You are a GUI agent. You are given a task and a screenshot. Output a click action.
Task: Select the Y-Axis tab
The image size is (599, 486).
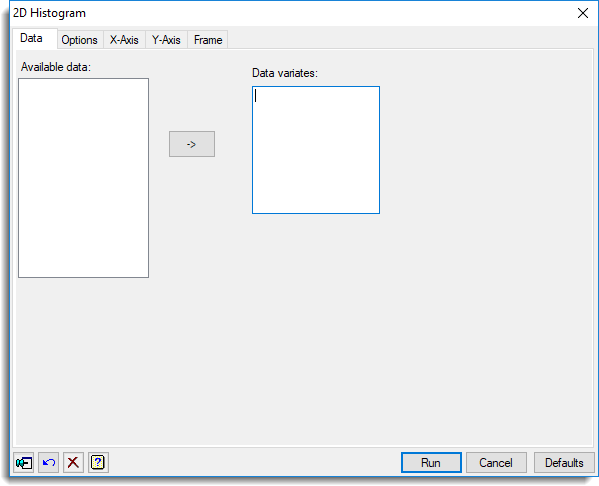pos(166,40)
